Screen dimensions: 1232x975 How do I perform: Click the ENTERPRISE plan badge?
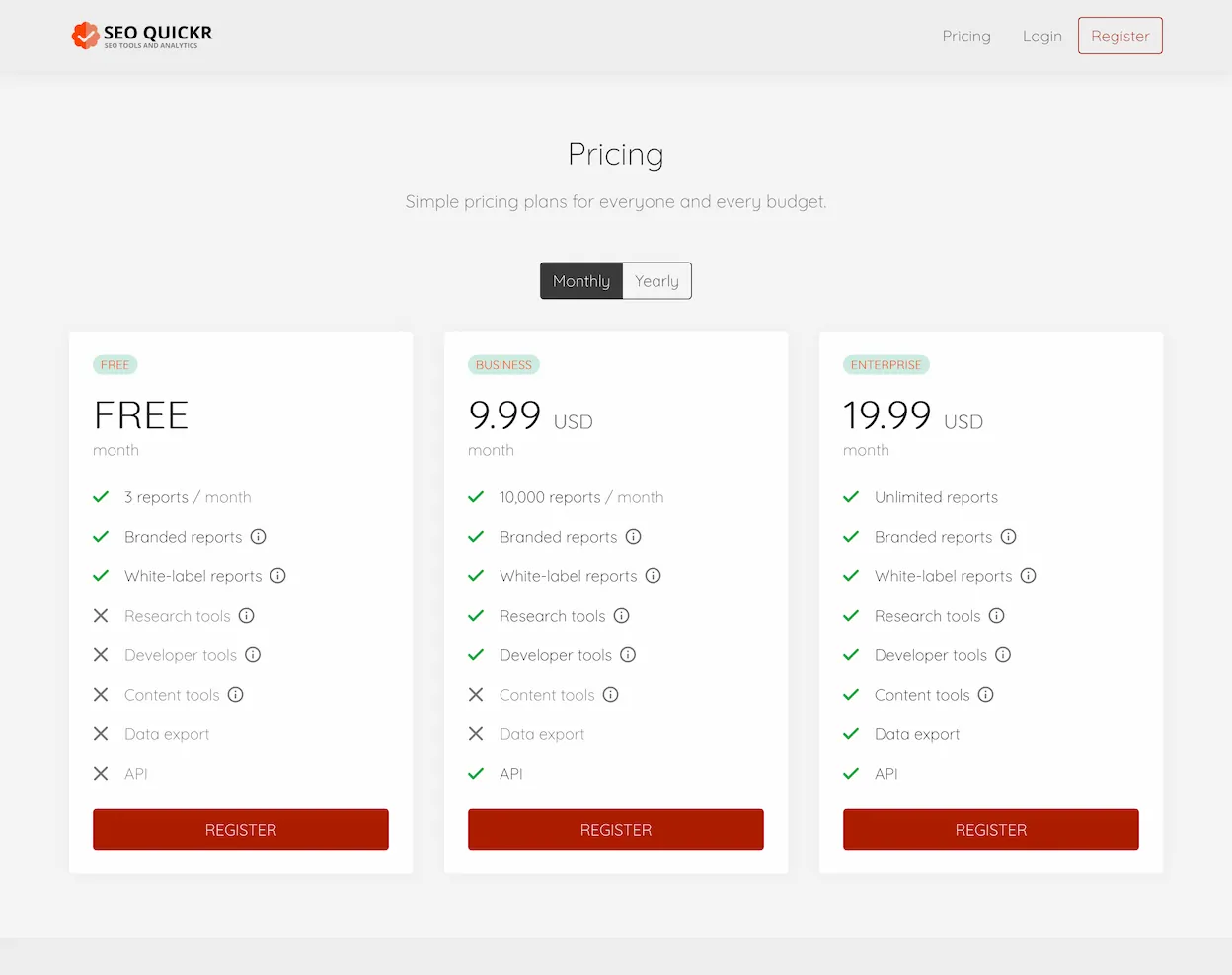885,364
